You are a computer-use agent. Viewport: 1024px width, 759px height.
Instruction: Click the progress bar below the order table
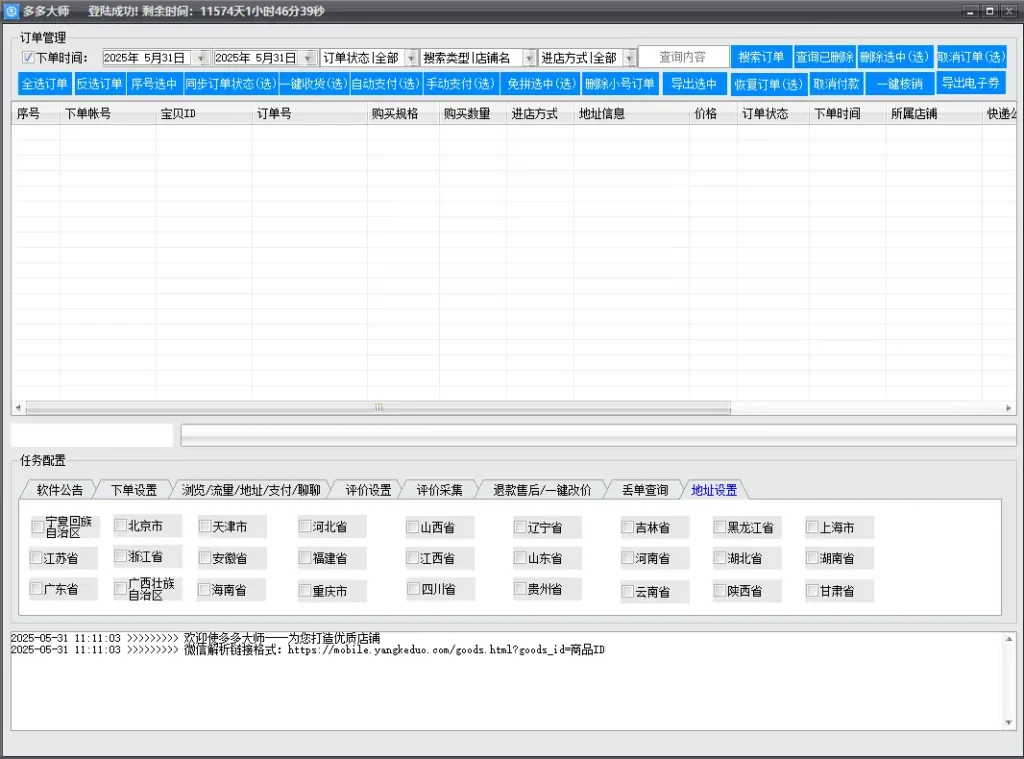point(598,435)
